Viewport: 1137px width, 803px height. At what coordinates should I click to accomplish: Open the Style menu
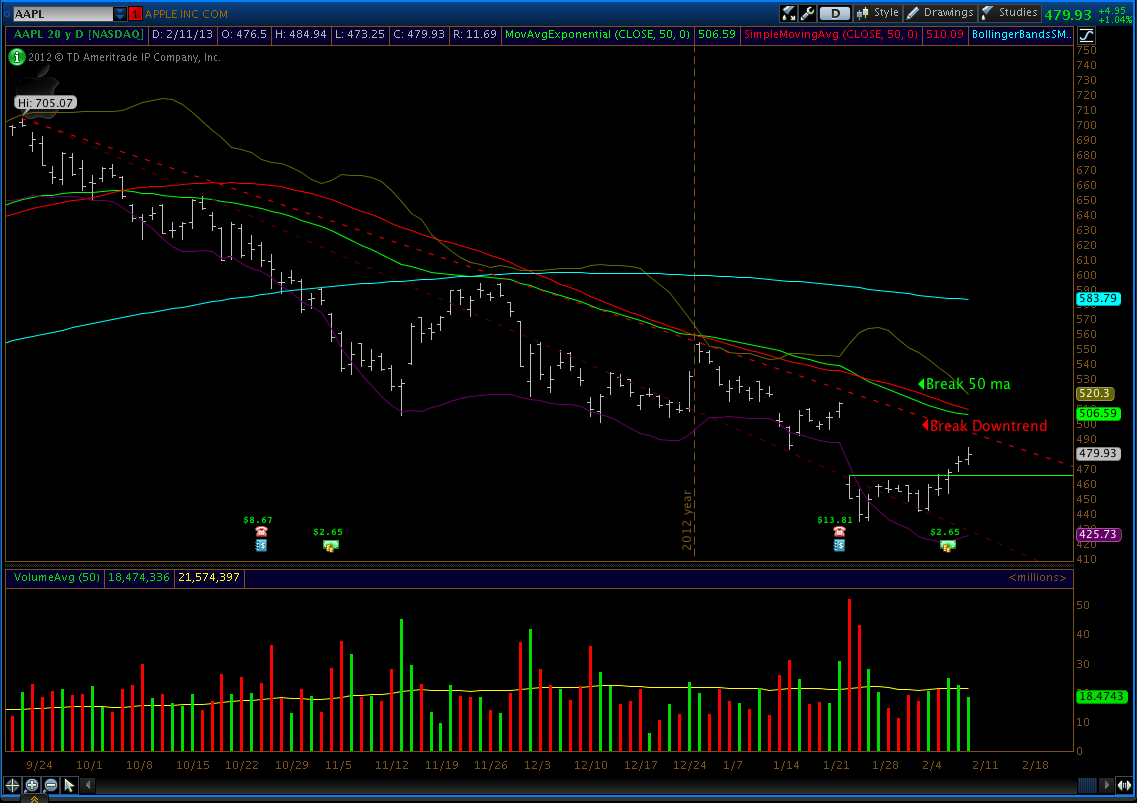coord(877,12)
